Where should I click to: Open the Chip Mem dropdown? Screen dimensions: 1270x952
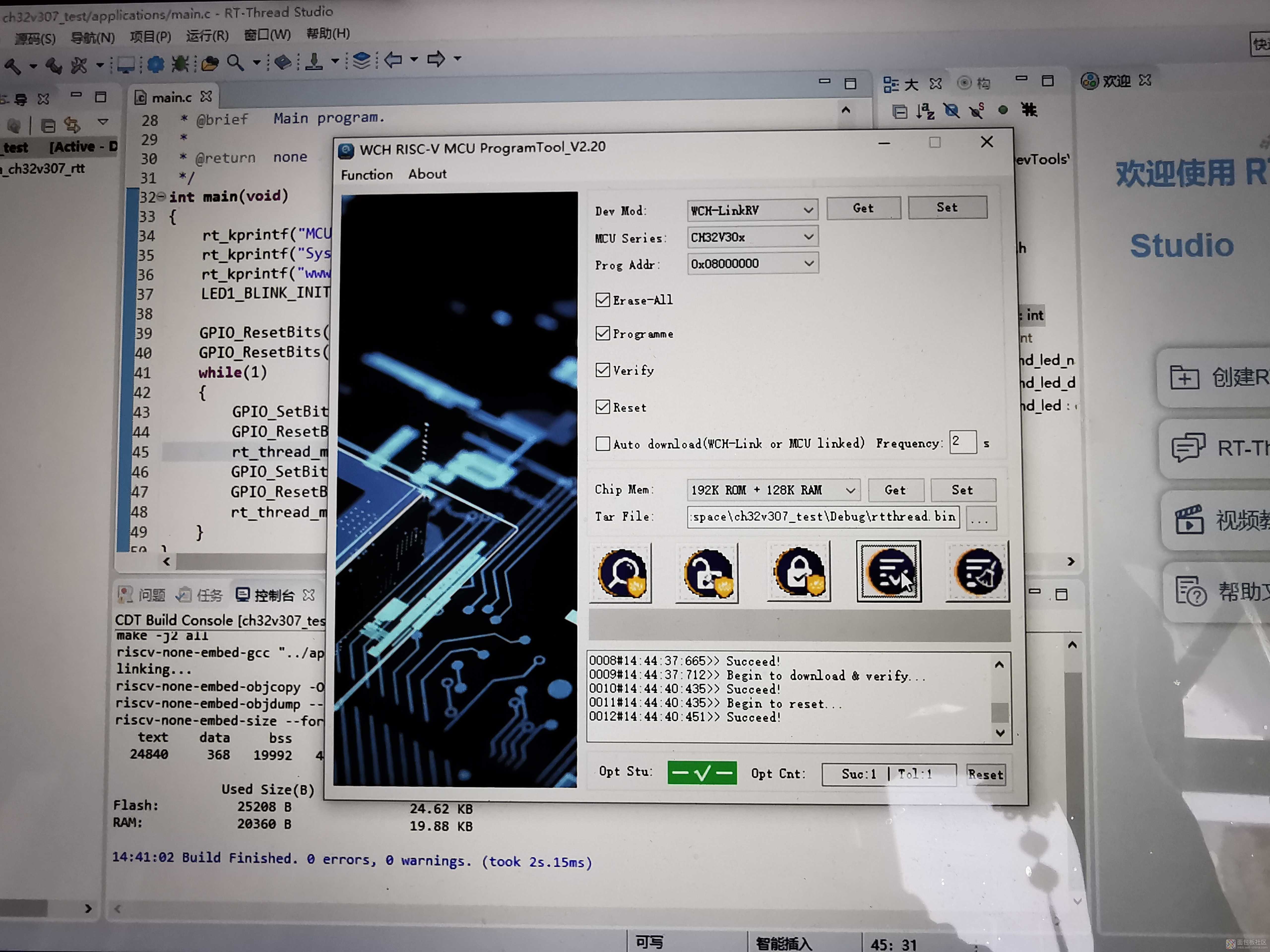[x=773, y=490]
